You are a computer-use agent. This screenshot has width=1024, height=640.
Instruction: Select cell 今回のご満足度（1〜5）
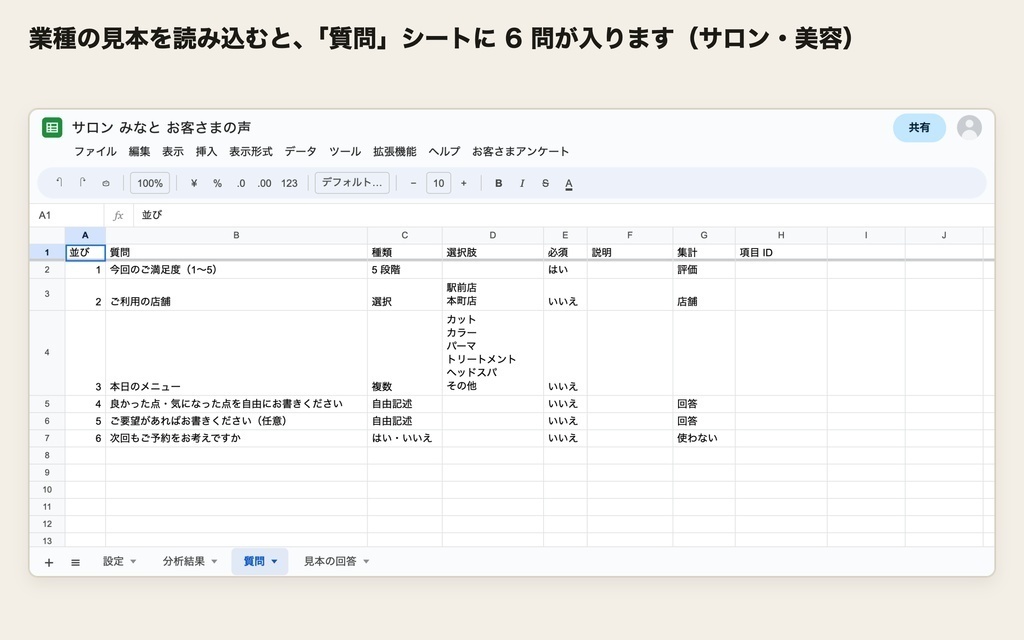pyautogui.click(x=236, y=270)
